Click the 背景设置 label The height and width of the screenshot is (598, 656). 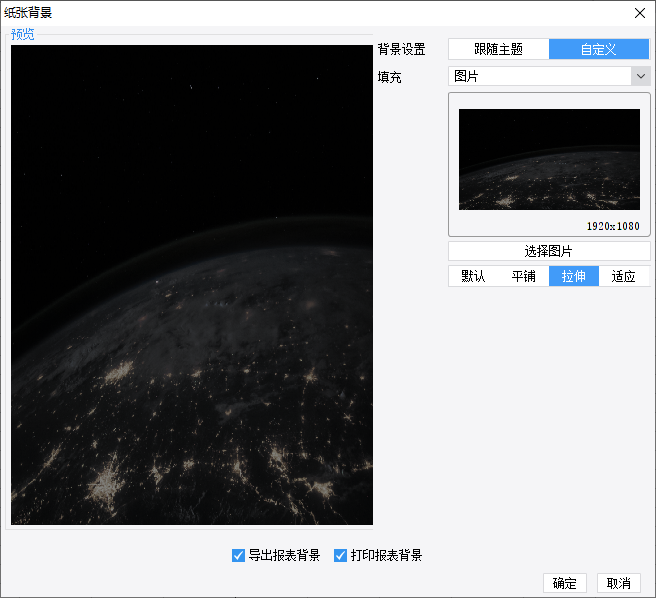401,49
